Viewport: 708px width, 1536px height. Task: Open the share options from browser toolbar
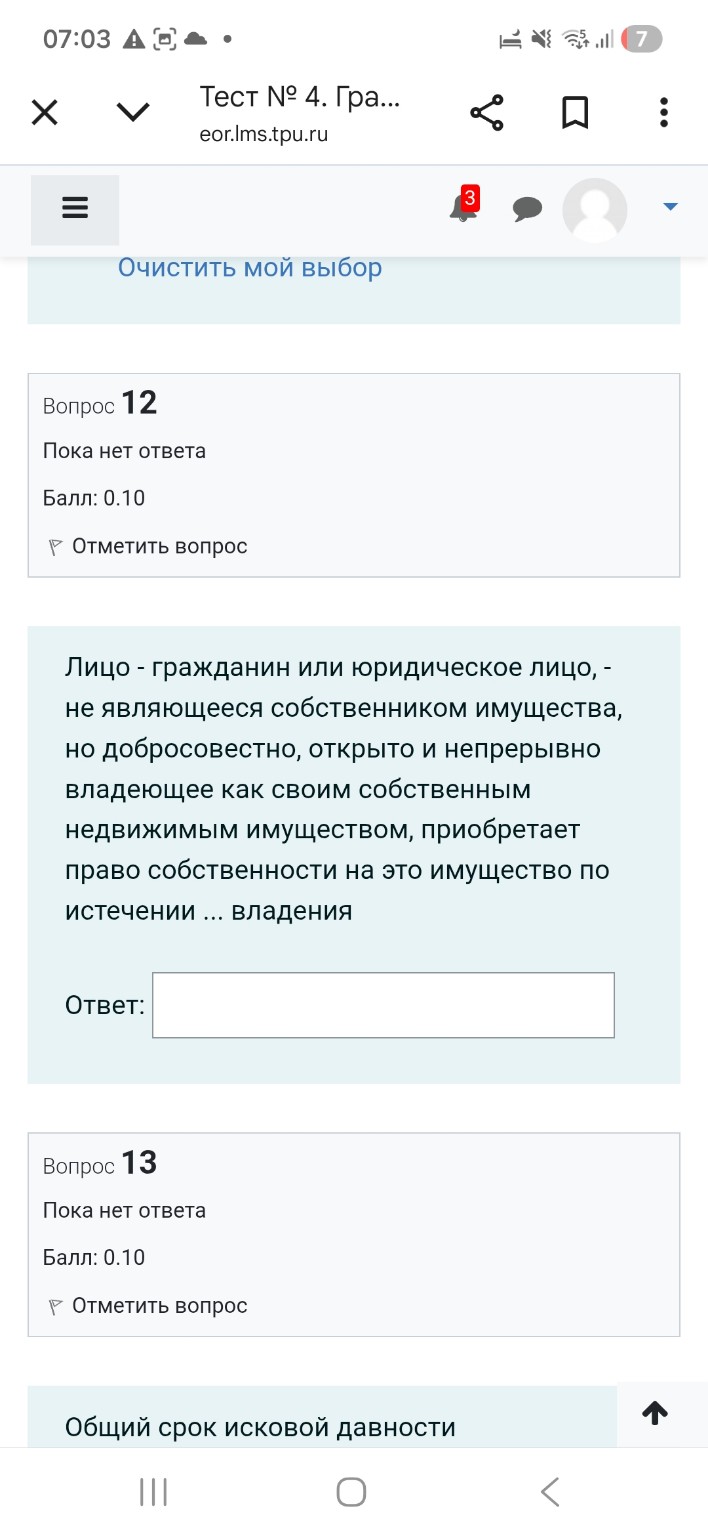(487, 112)
